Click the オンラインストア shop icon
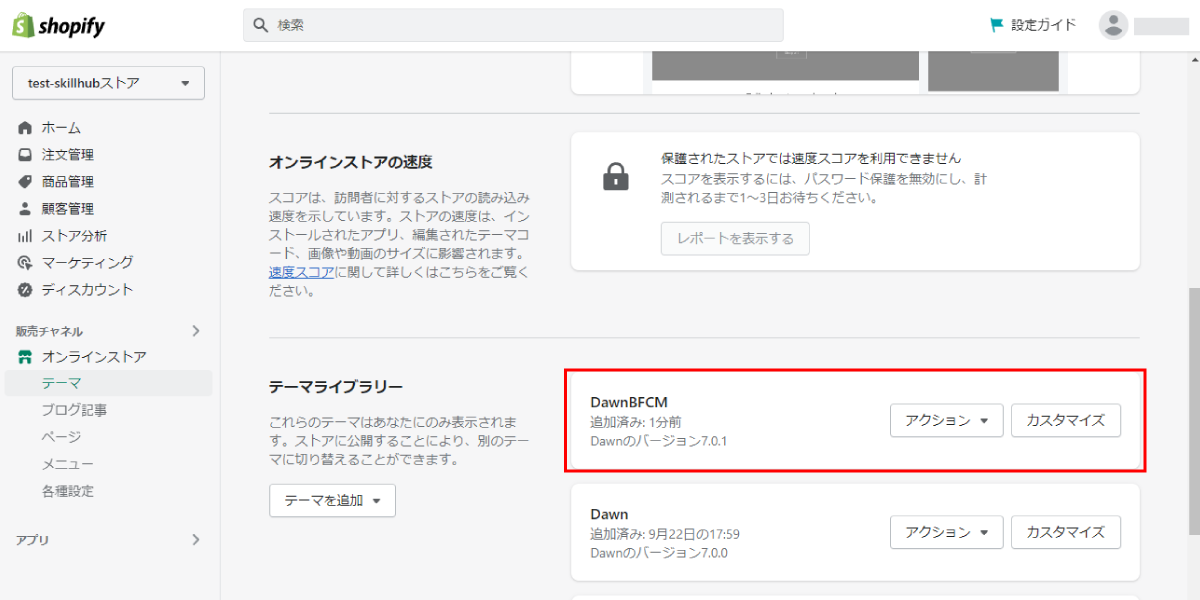Image resolution: width=1200 pixels, height=600 pixels. (x=25, y=357)
